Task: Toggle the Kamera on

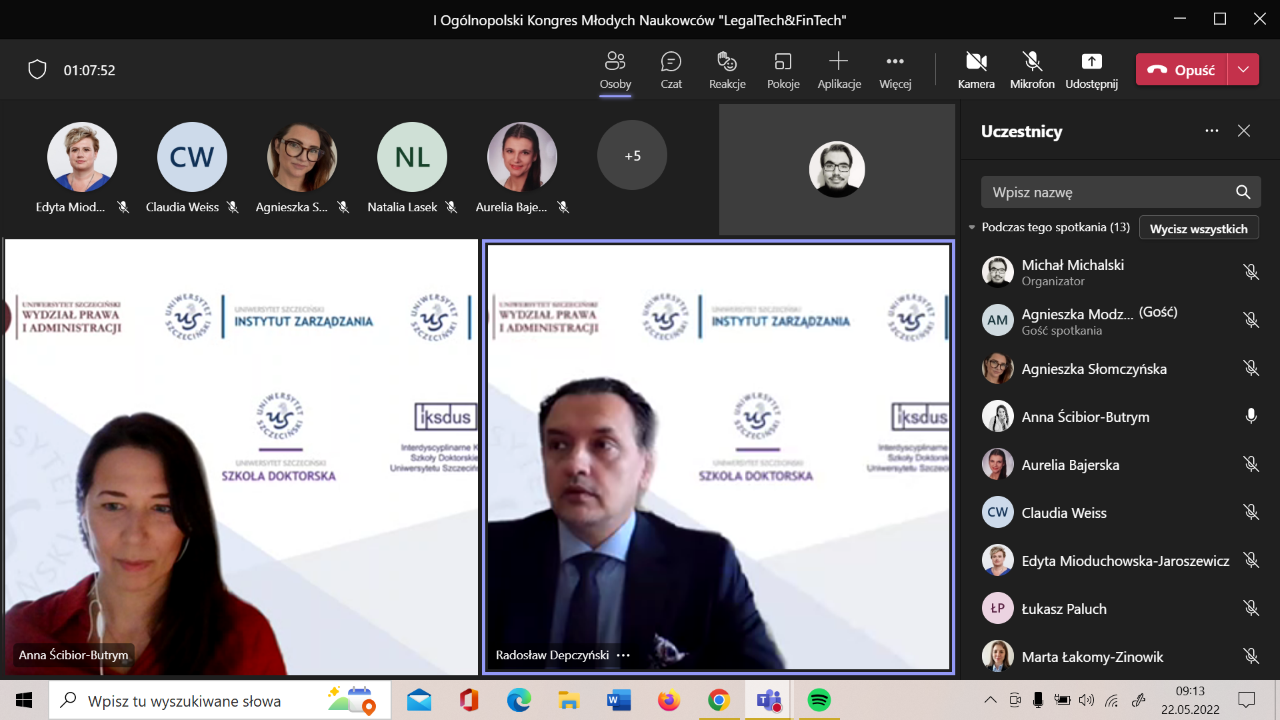Action: 976,70
